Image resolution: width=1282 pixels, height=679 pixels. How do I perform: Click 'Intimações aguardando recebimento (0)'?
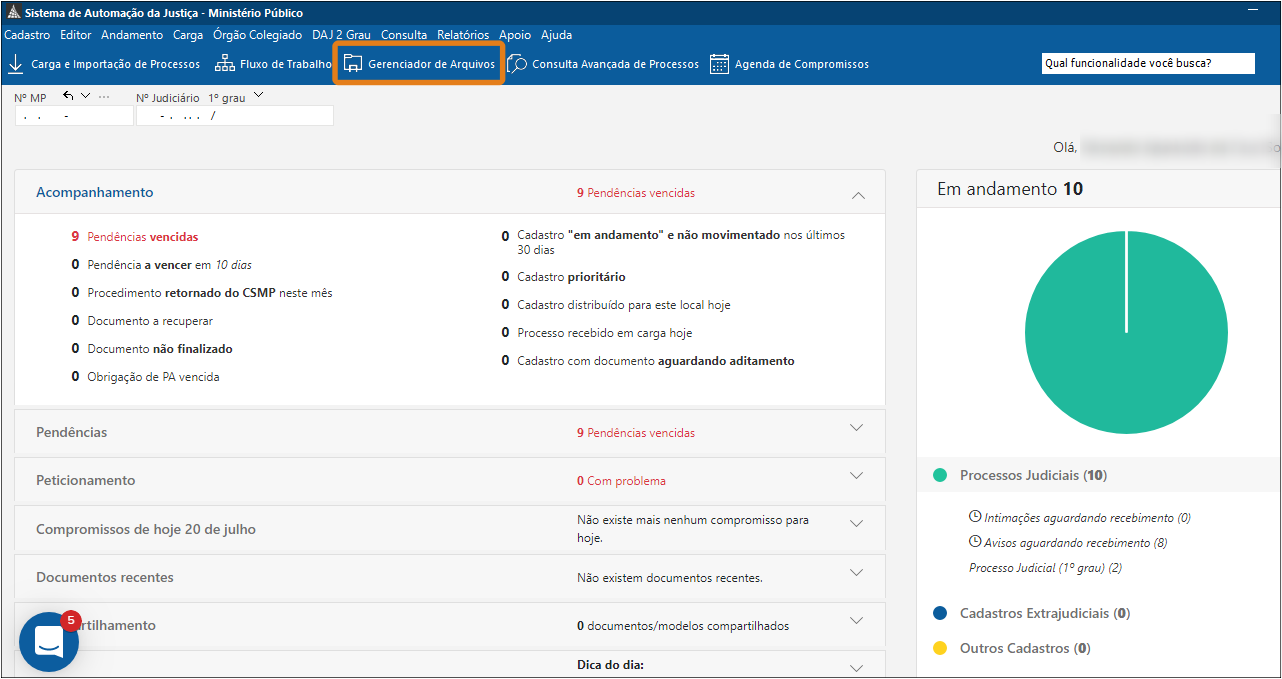click(1088, 518)
